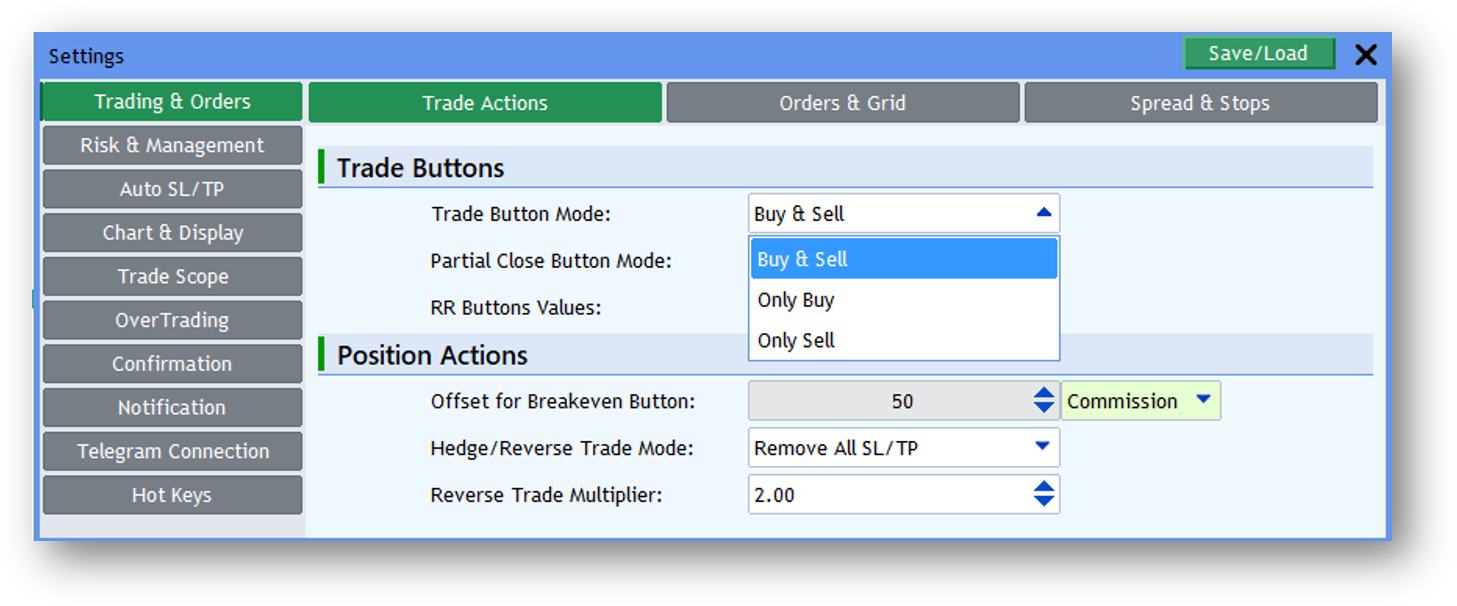Click the Trade Button Mode label

[x=521, y=214]
